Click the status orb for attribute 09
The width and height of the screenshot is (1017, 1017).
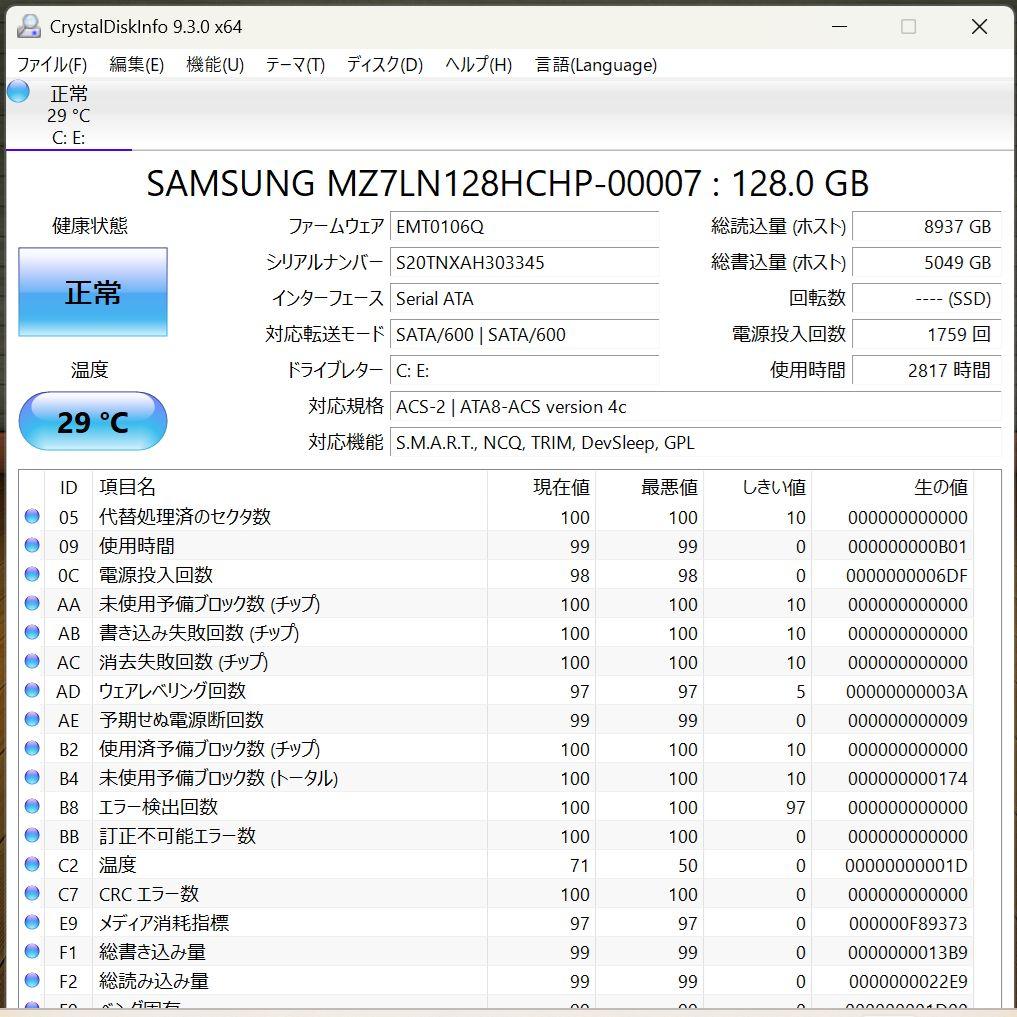pyautogui.click(x=32, y=545)
